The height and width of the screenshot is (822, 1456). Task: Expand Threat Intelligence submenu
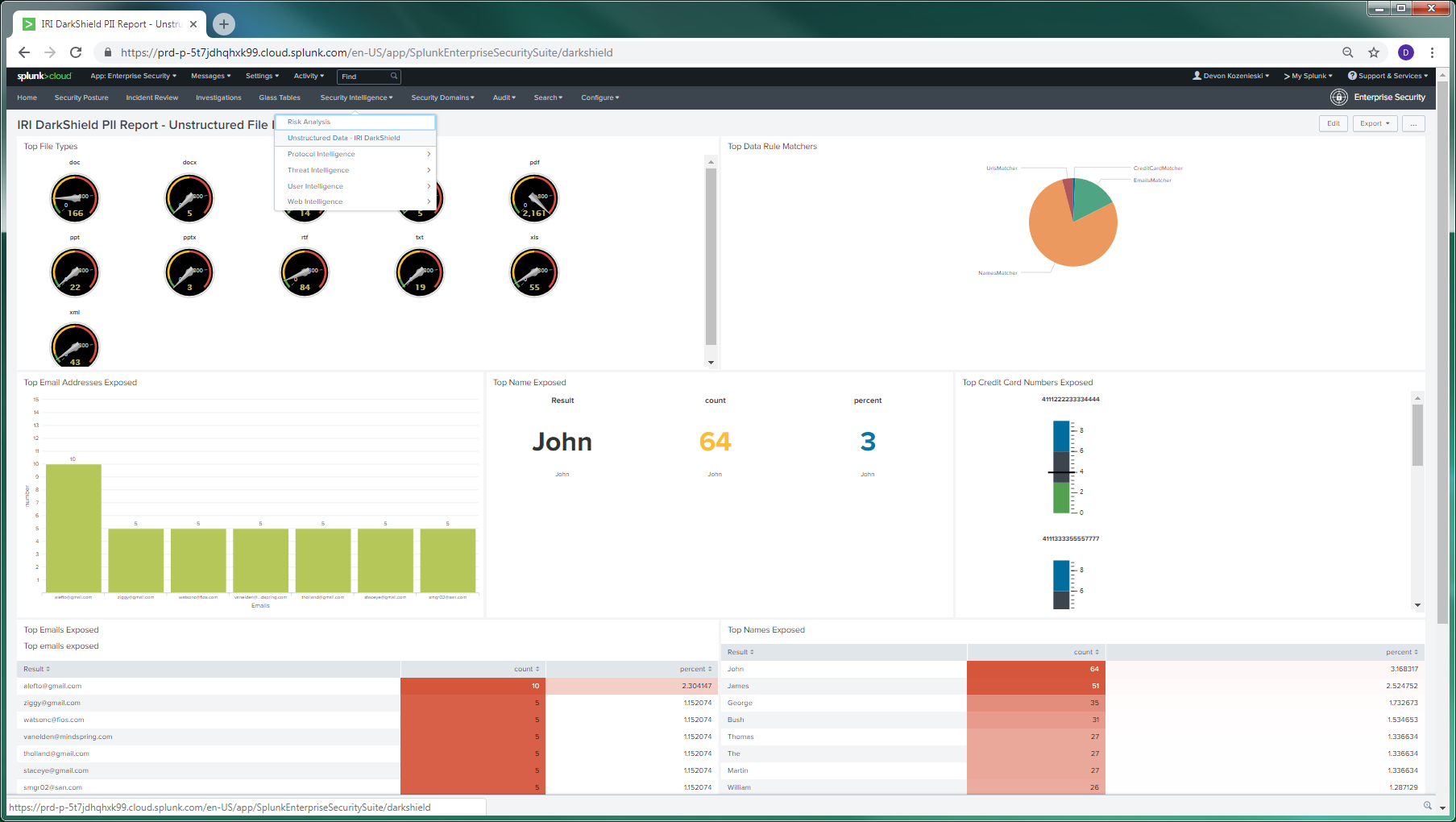(355, 170)
